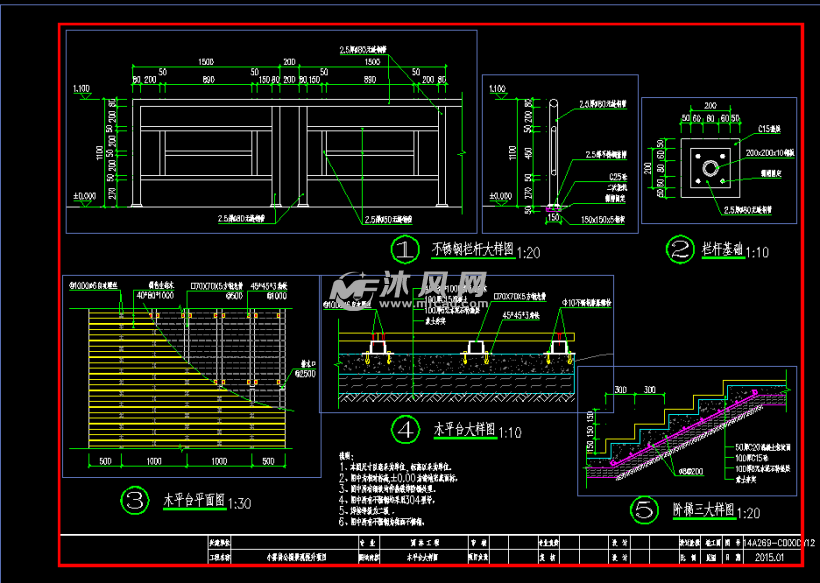The image size is (820, 583).
Task: Click the 排水口 drain label in platform plan
Action: [308, 363]
